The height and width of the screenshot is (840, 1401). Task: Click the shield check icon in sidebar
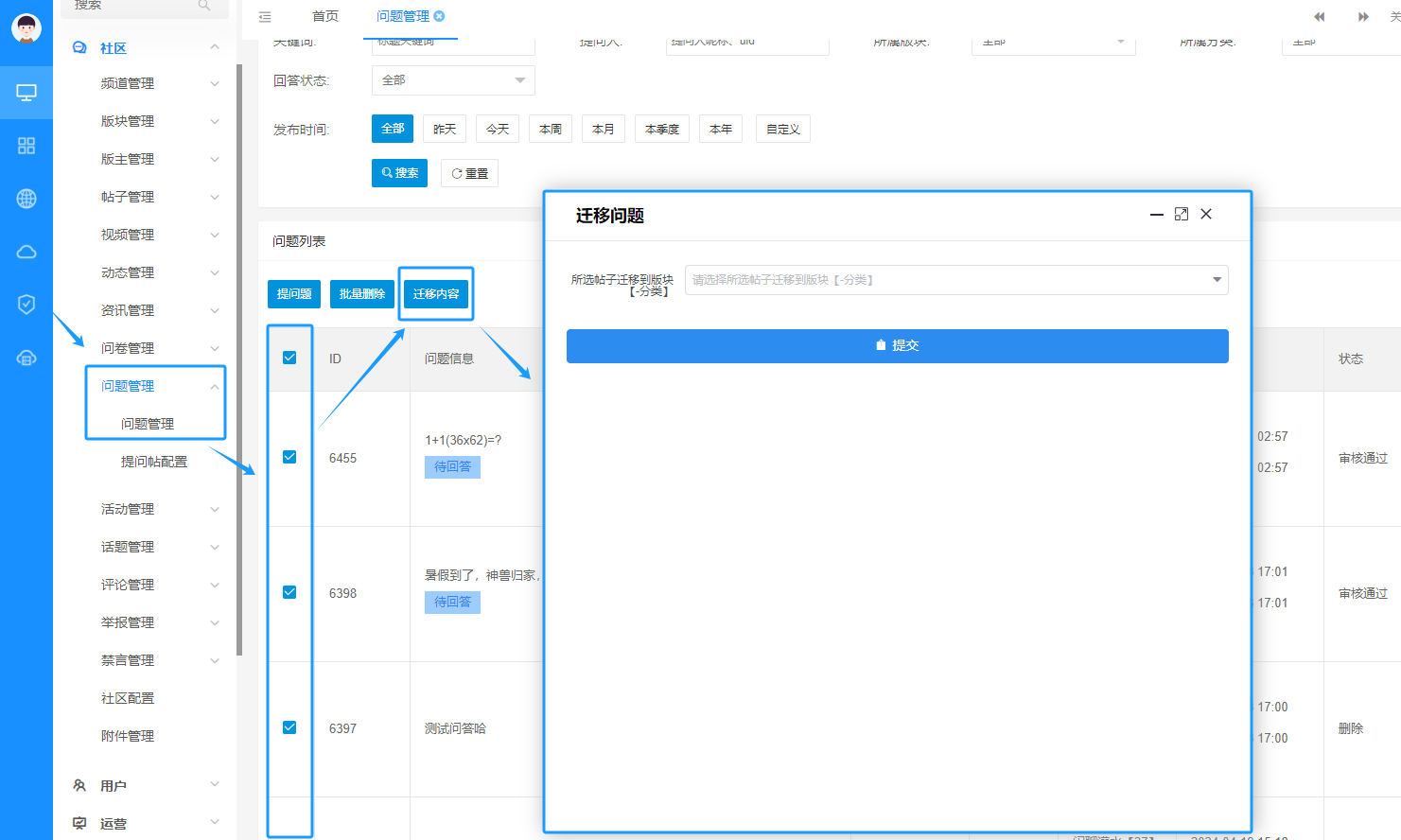tap(26, 304)
